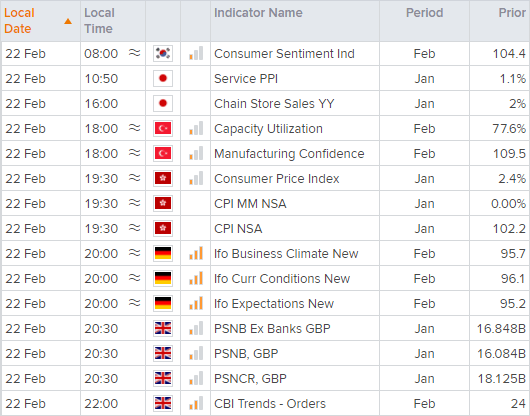Open the PSNCR, GBP indicator
This screenshot has width=530, height=416.
250,378
